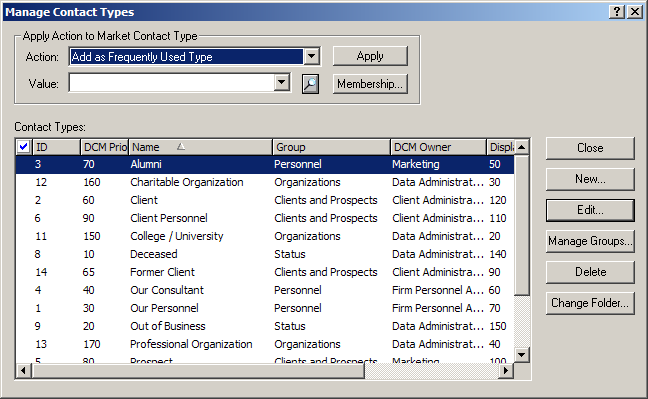Screen dimensions: 648x399
Task: Click the vertical scrollbar down arrow
Action: point(522,354)
